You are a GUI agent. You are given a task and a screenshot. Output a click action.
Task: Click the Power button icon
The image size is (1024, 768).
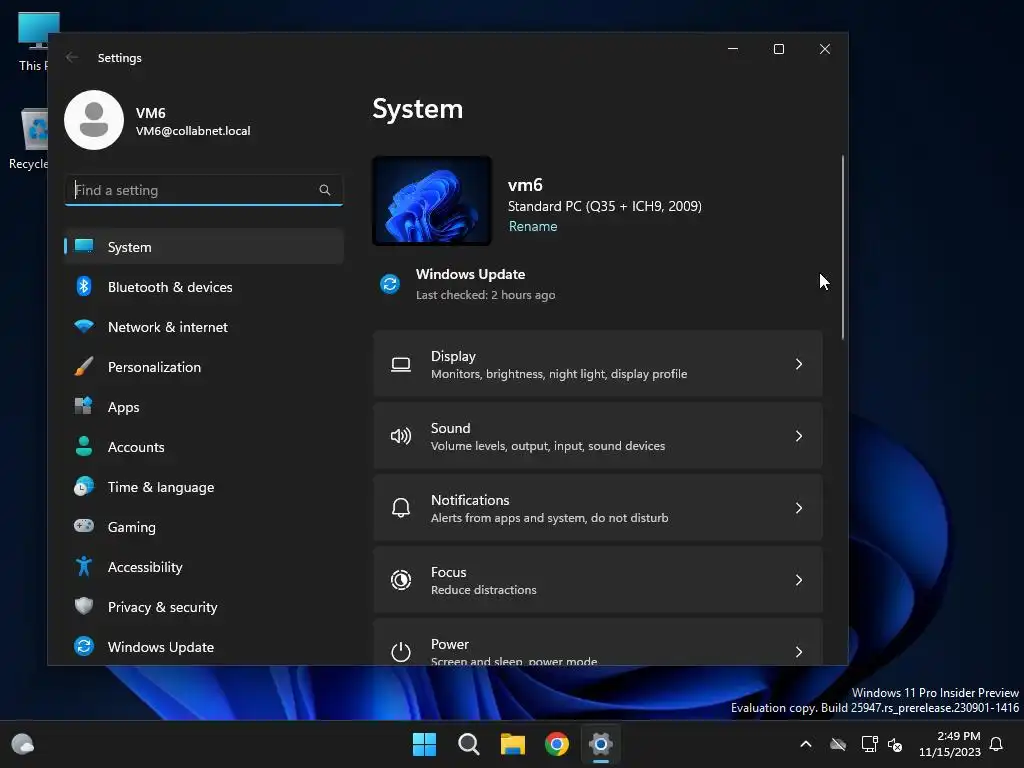pyautogui.click(x=401, y=652)
